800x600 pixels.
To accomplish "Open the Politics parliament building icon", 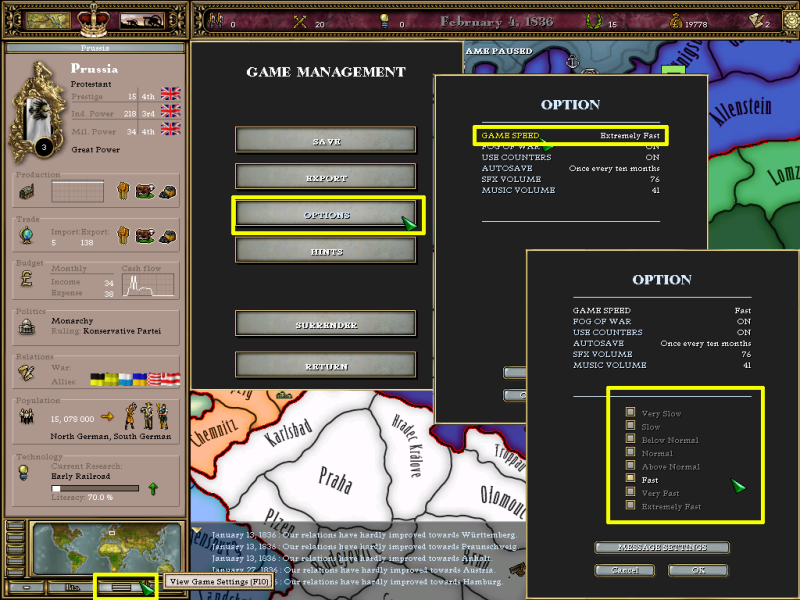I will 27,327.
